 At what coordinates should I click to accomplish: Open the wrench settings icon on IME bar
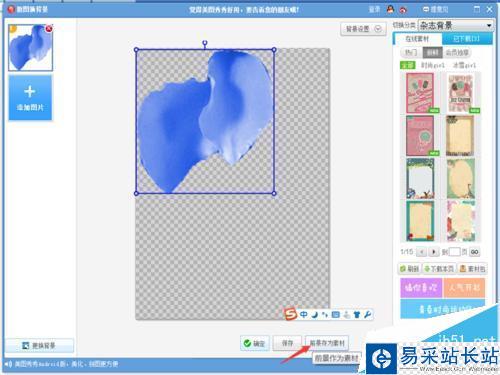[367, 314]
